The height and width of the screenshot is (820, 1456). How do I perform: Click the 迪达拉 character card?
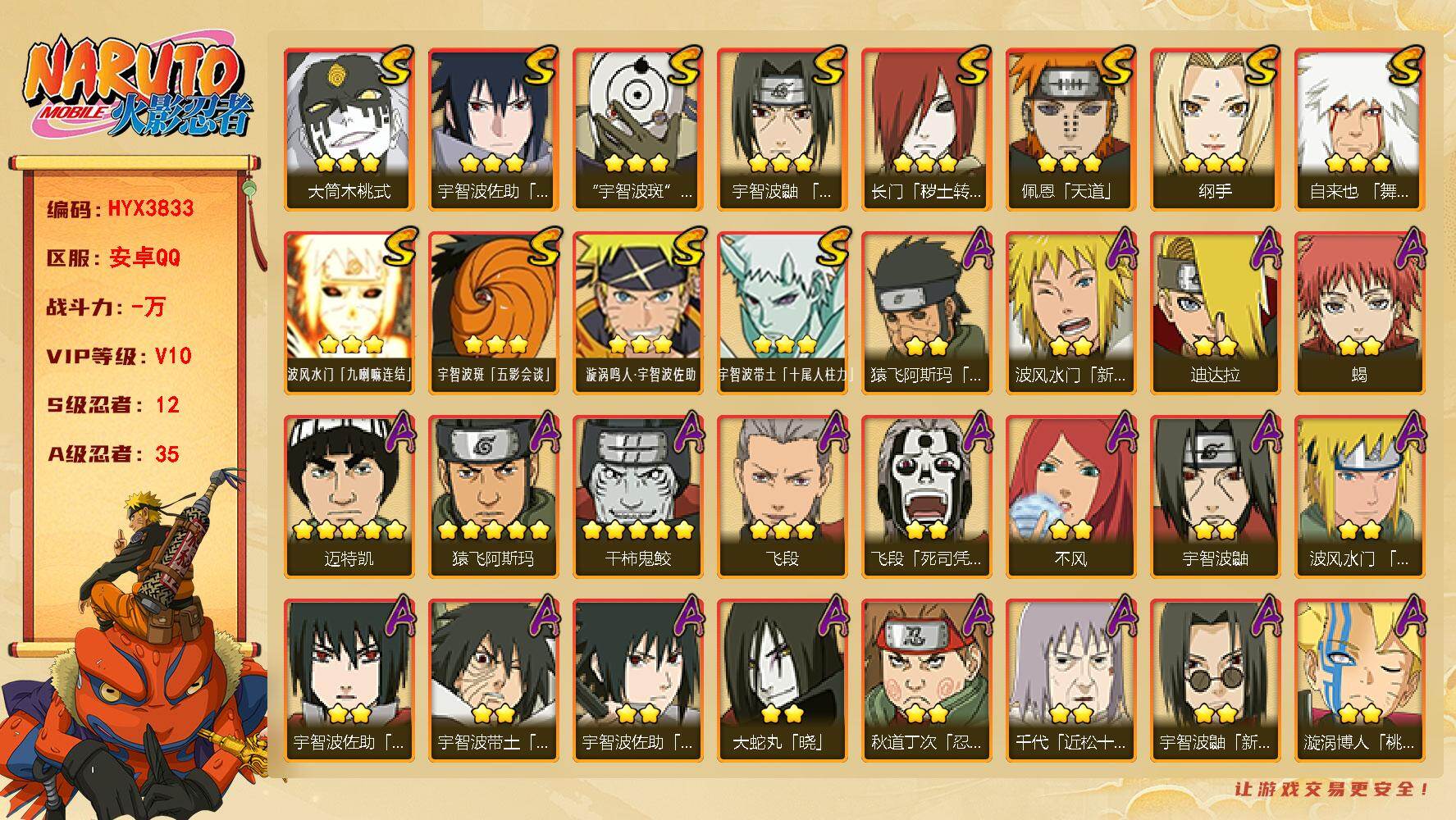1215,313
